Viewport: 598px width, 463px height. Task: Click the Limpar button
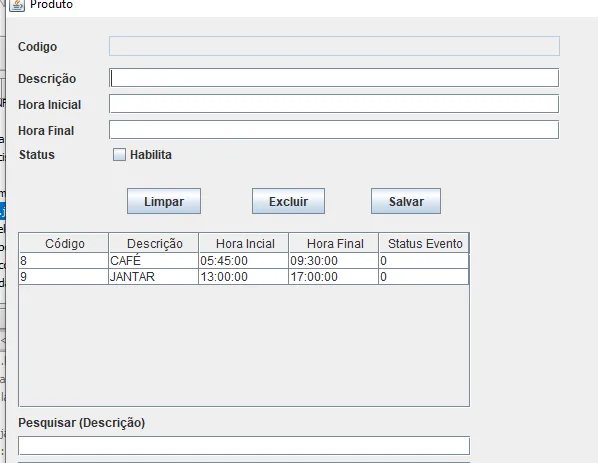(x=164, y=201)
